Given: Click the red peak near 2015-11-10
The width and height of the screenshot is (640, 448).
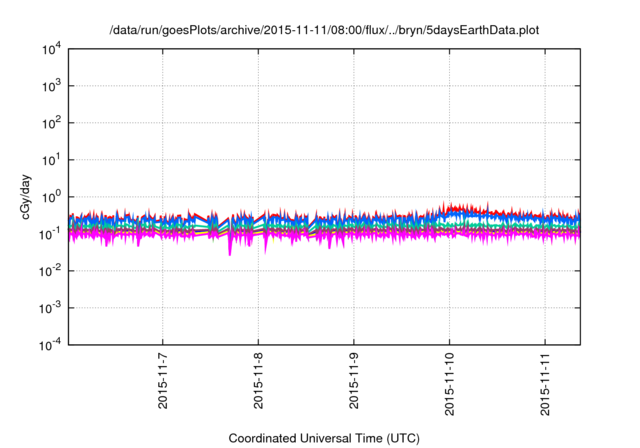Looking at the screenshot, I should point(444,204).
